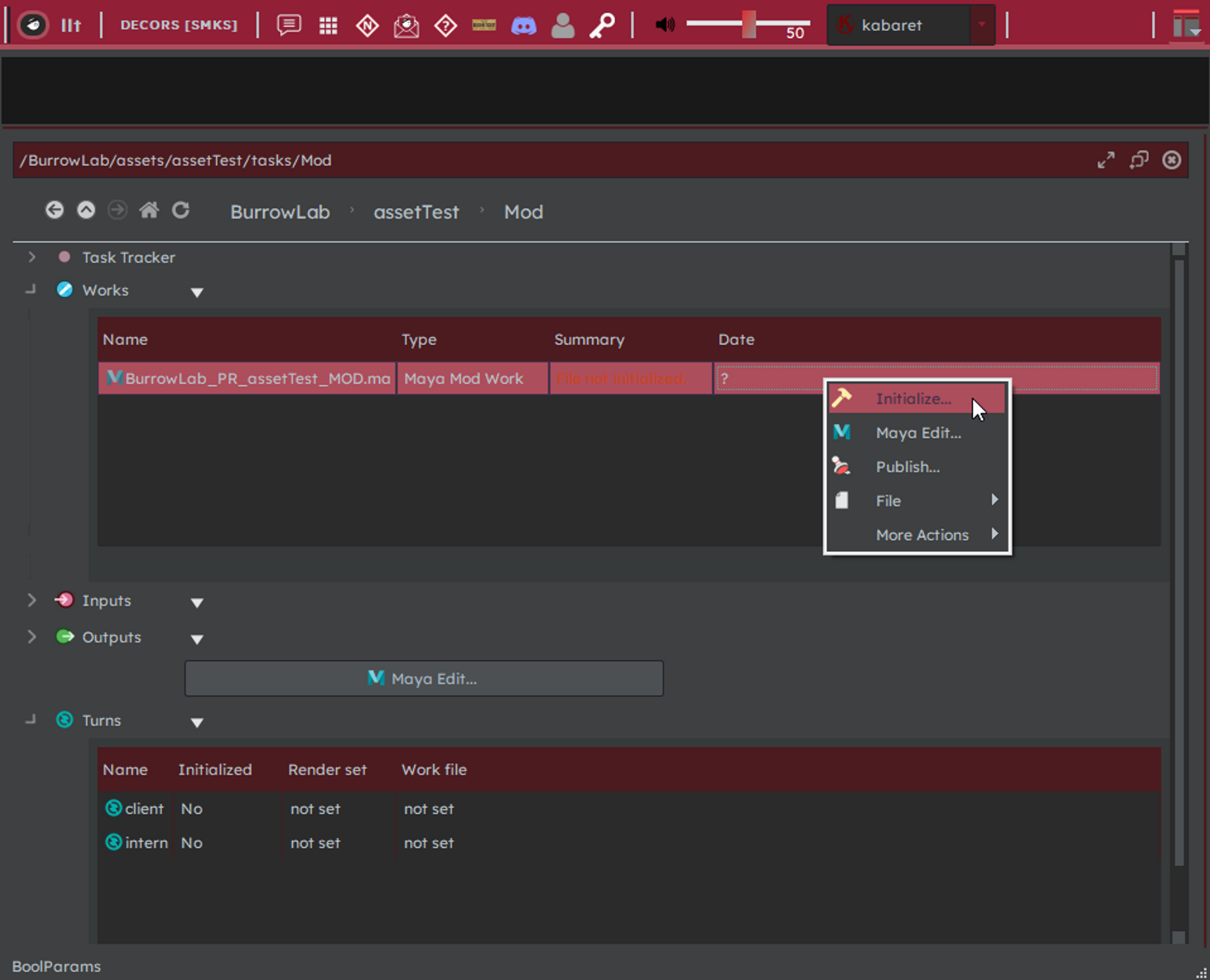
Task: Open the Works dropdown triangle
Action: 197,292
